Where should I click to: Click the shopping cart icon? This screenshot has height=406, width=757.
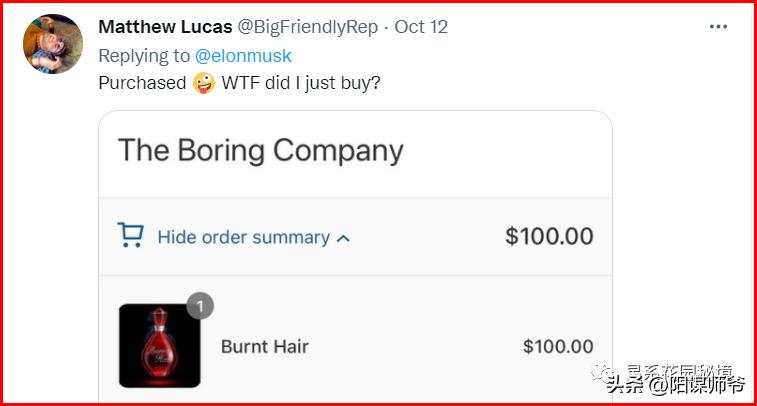pos(131,236)
